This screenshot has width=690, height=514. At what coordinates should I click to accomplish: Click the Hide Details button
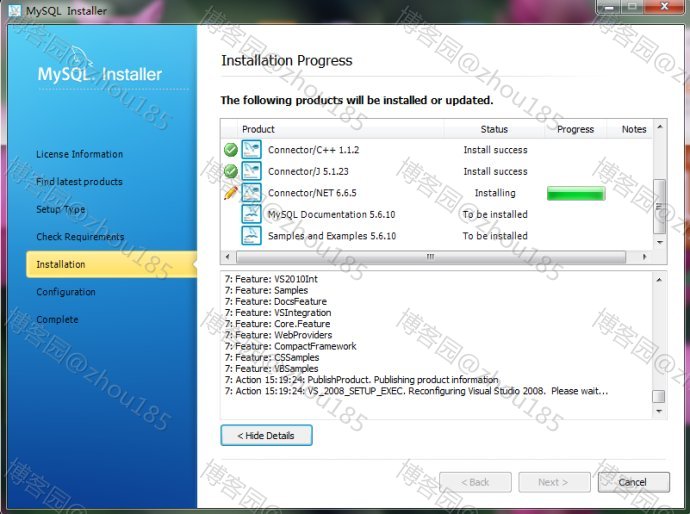click(266, 435)
